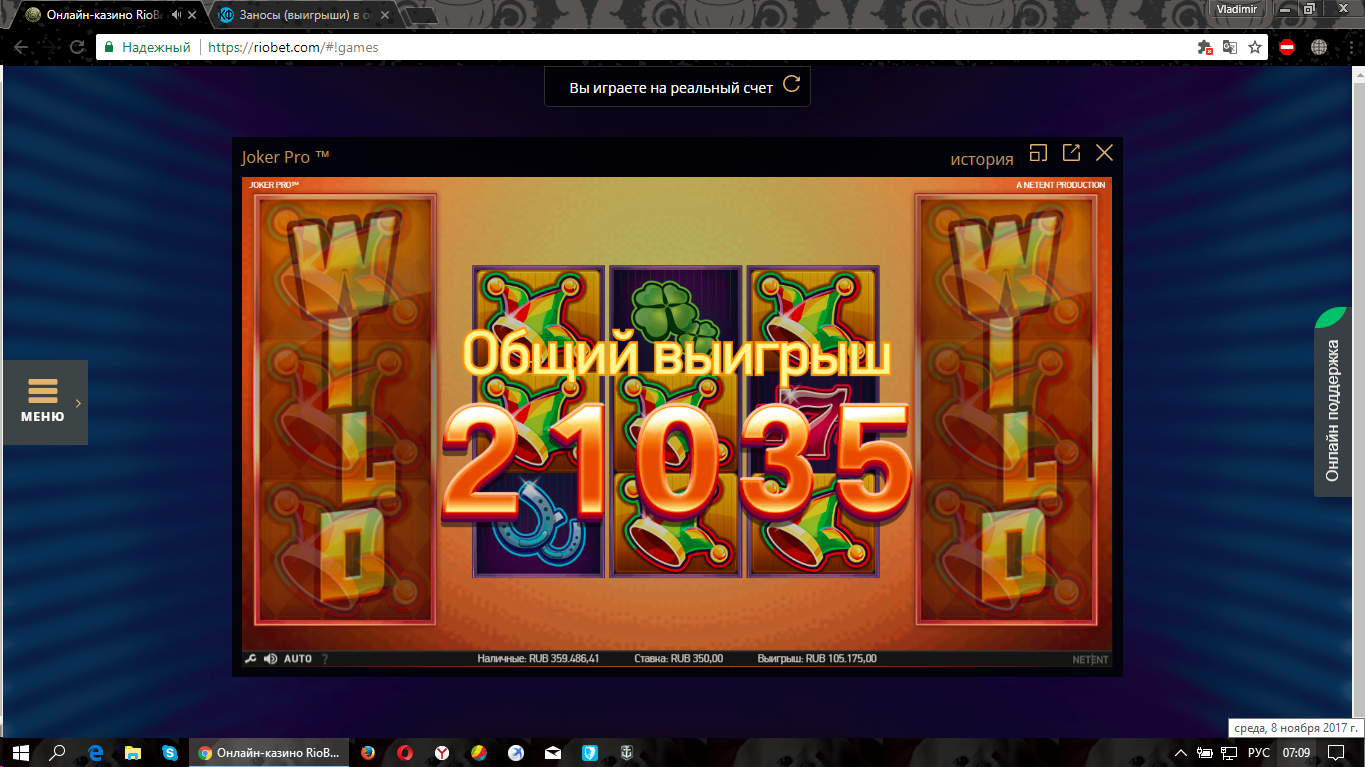The image size is (1365, 767).
Task: Launch Firefox from the taskbar
Action: (368, 752)
